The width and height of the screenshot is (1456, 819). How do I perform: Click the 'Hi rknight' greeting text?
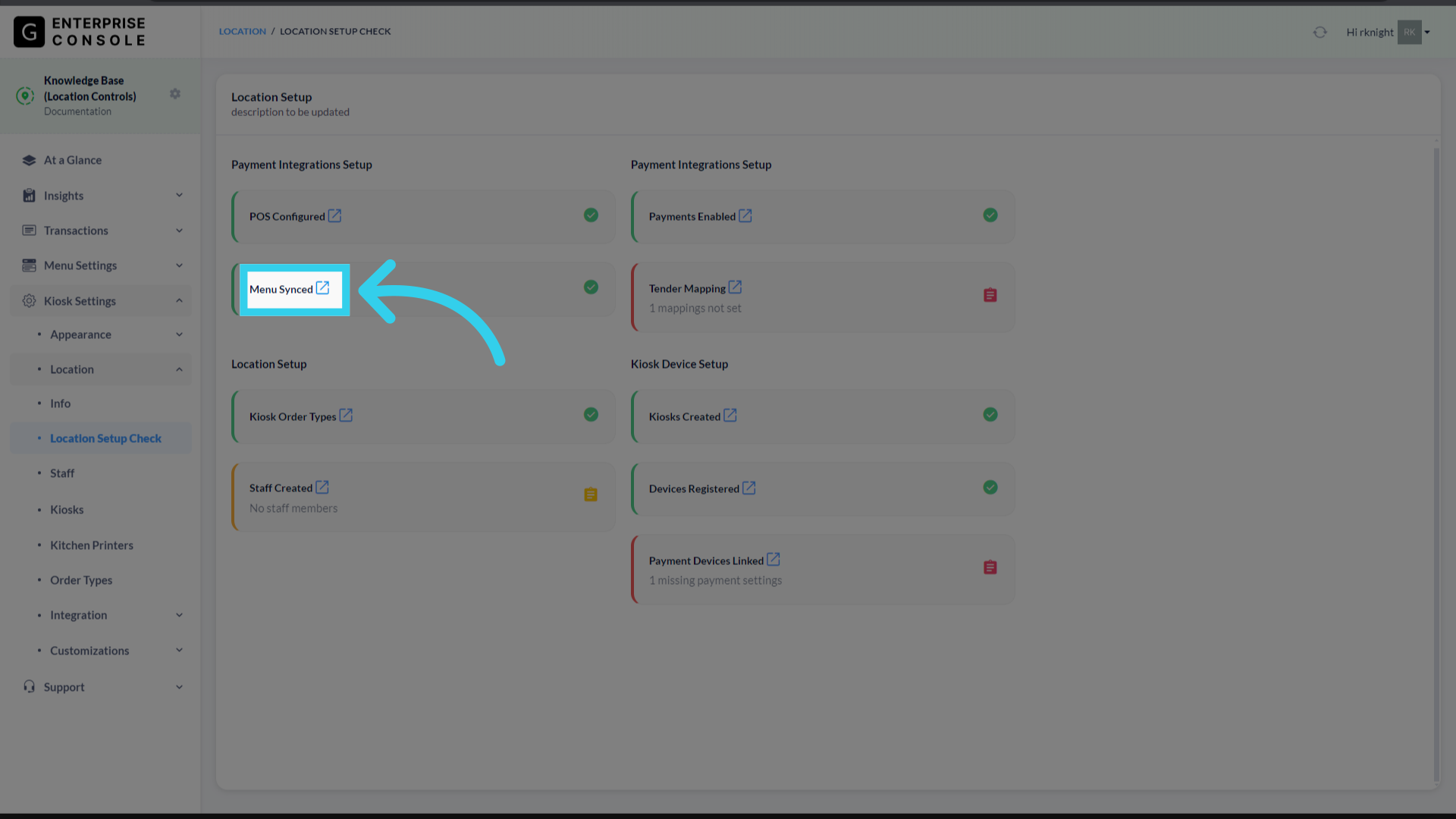pos(1370,32)
